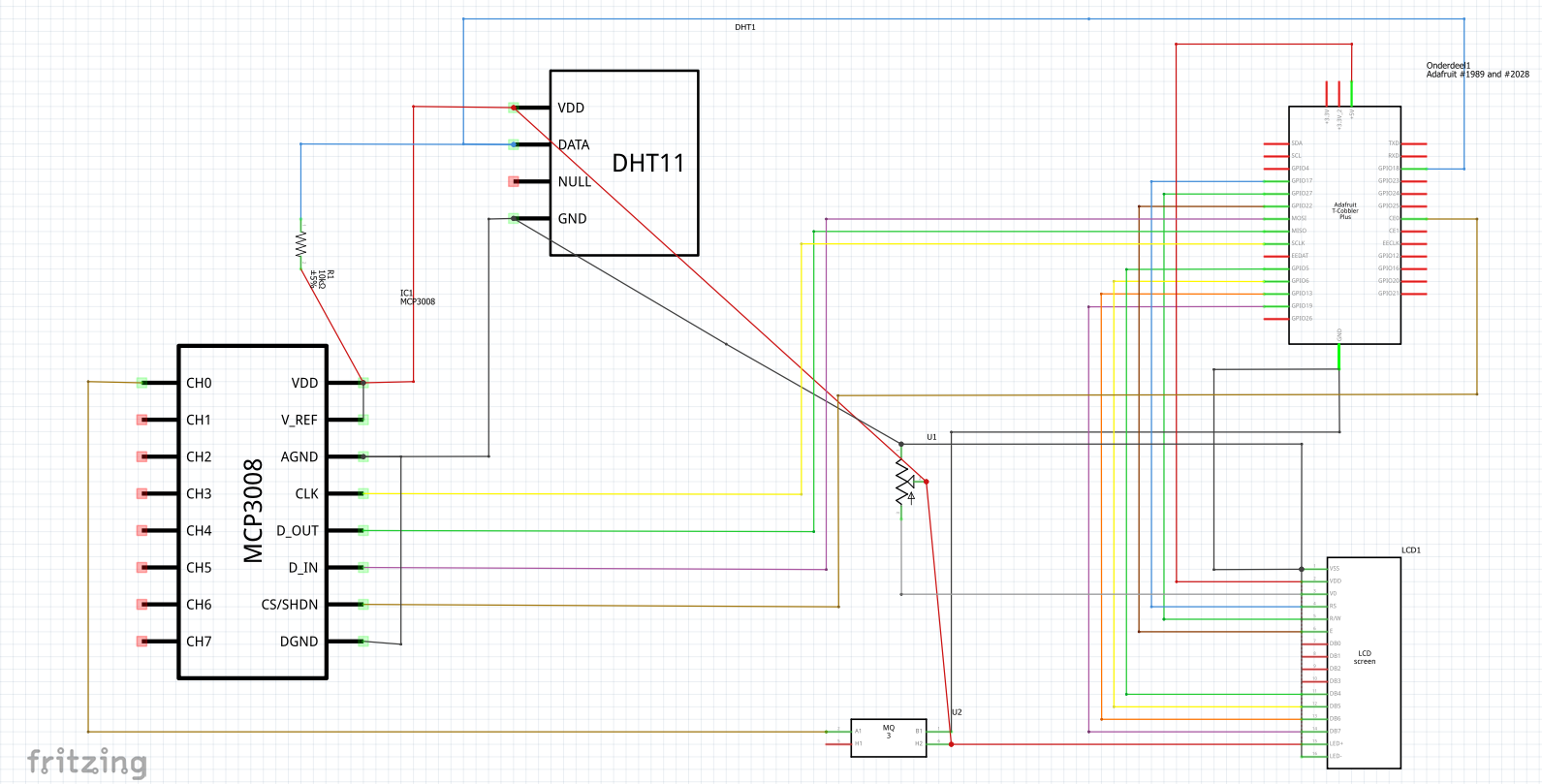Screen dimensions: 1542x784
Task: Click the R/W pin on LCD
Action: point(1335,618)
